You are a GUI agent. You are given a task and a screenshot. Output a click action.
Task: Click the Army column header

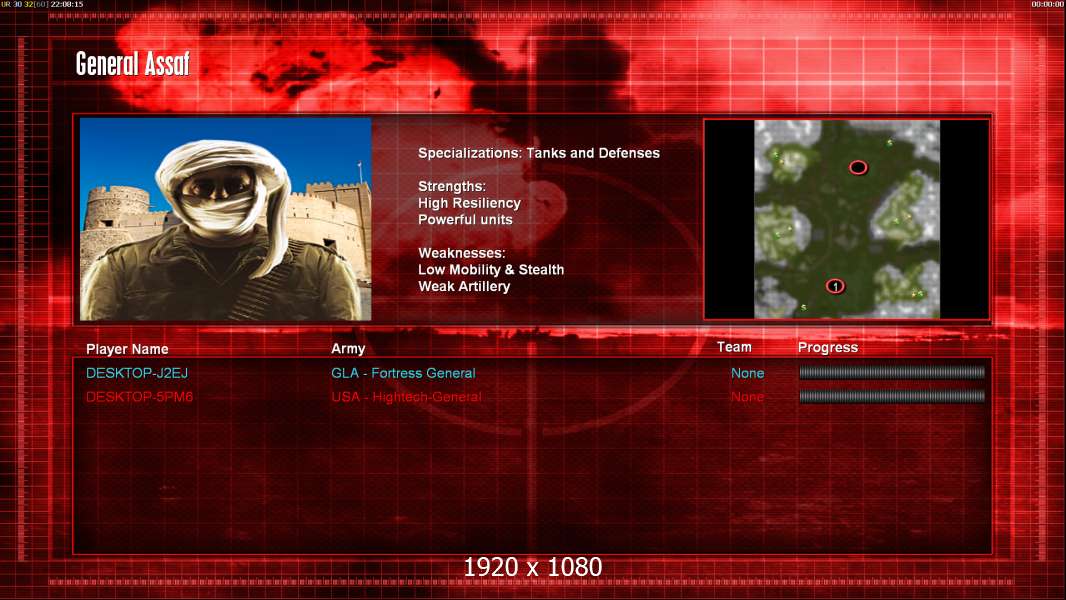[x=348, y=349]
